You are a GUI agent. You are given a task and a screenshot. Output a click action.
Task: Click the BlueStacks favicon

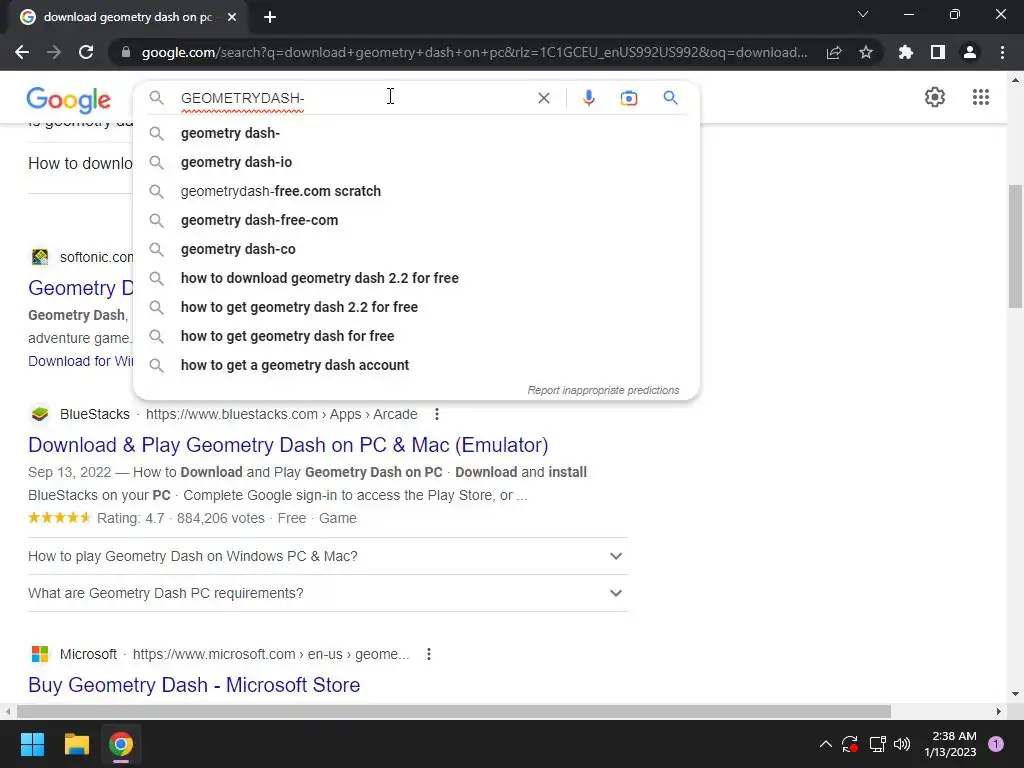click(x=40, y=414)
